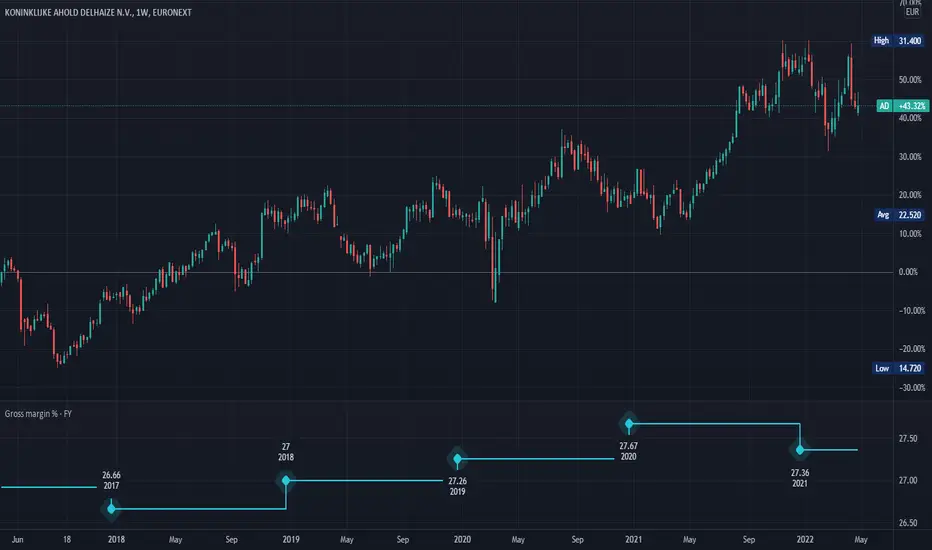Click the 2019 label on time axis
This screenshot has width=932, height=550.
pos(291,540)
